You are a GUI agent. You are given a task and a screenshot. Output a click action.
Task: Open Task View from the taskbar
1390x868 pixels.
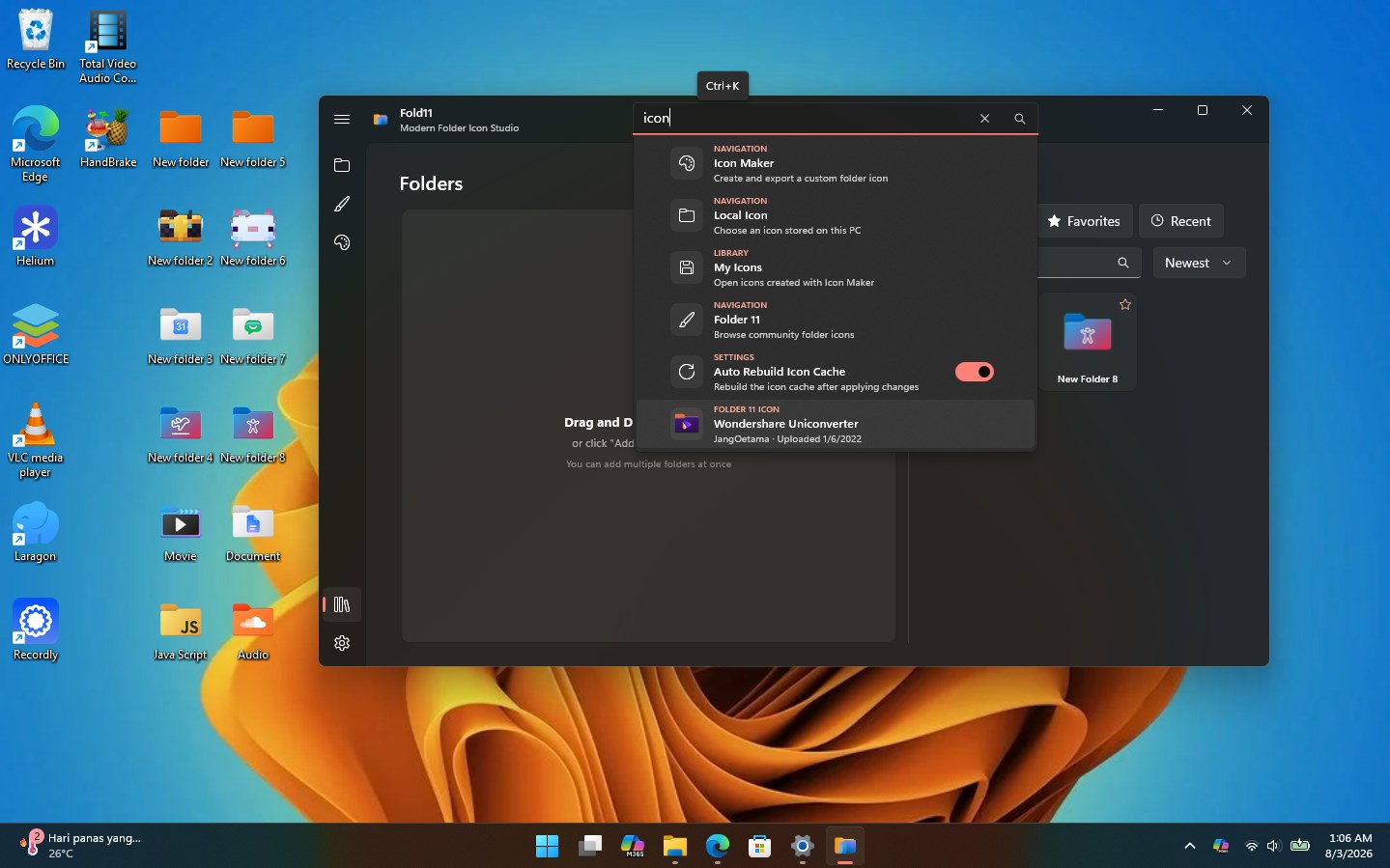click(x=589, y=846)
